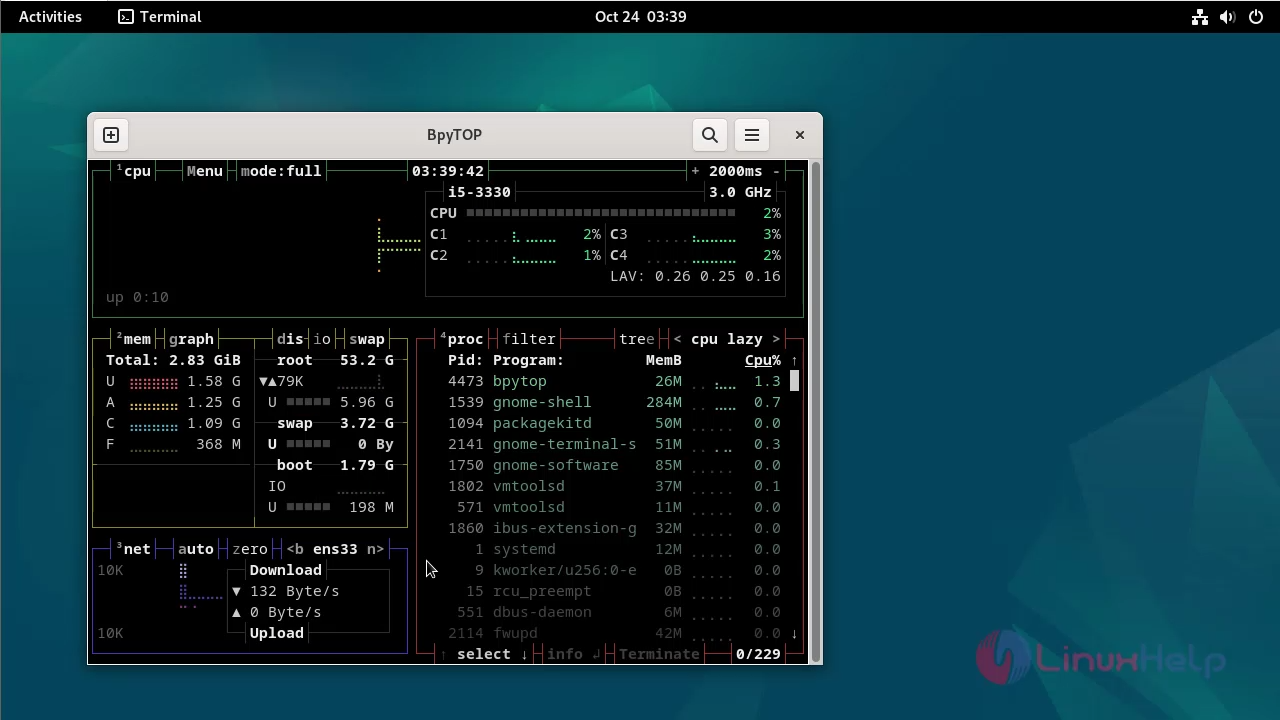Toggle cpu lazy sorting option
Viewport: 1280px width, 720px height.
[727, 339]
